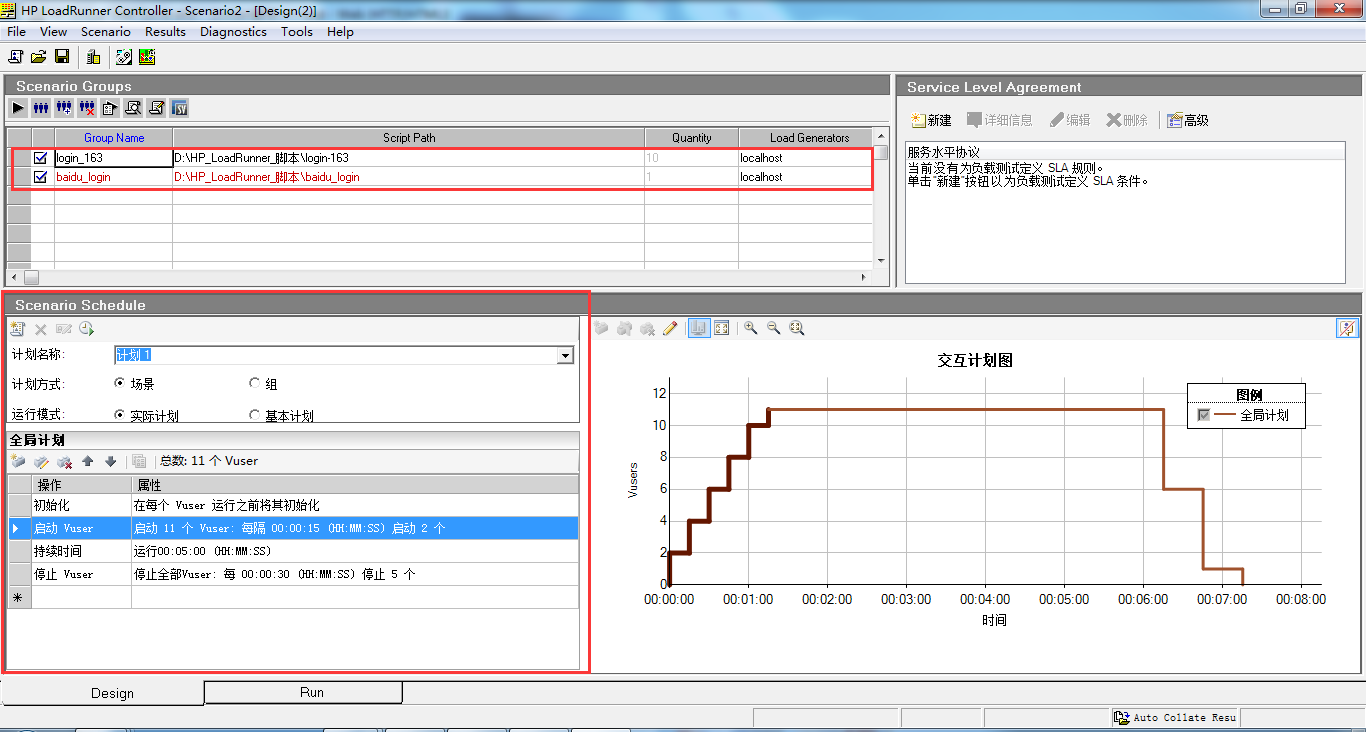The width and height of the screenshot is (1366, 732).
Task: Save the scenario with the floppy disk icon
Action: [62, 57]
